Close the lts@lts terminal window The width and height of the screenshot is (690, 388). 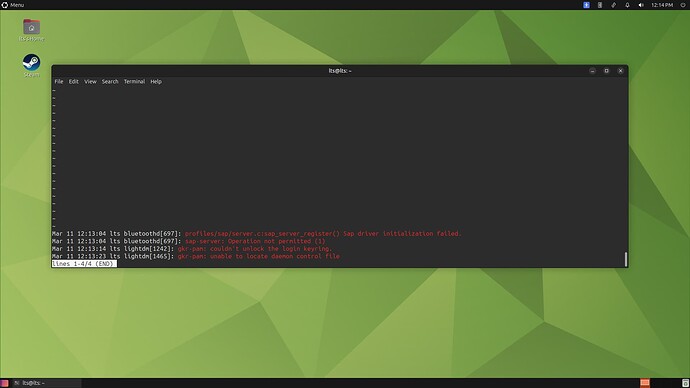click(620, 71)
